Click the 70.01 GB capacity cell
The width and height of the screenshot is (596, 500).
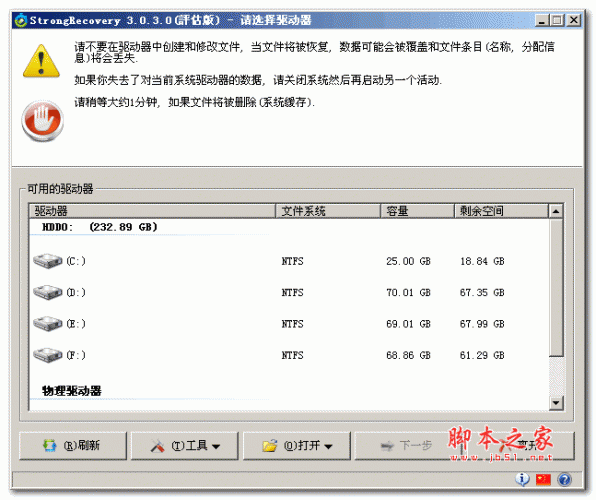pos(408,292)
